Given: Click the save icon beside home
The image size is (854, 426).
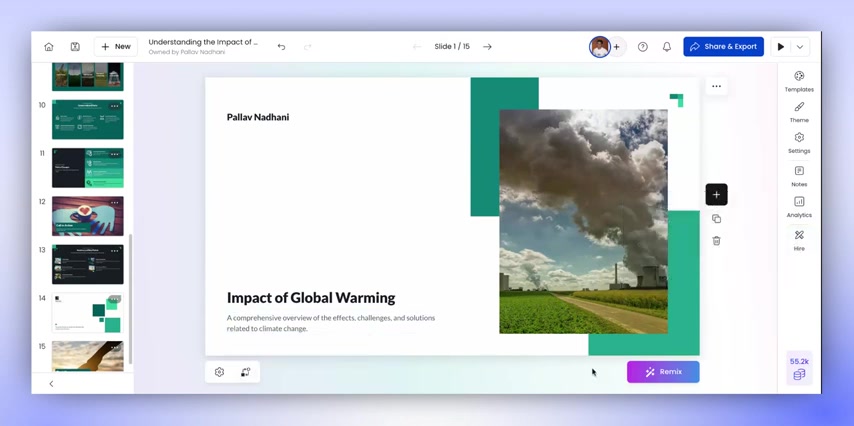Looking at the screenshot, I should 75,47.
